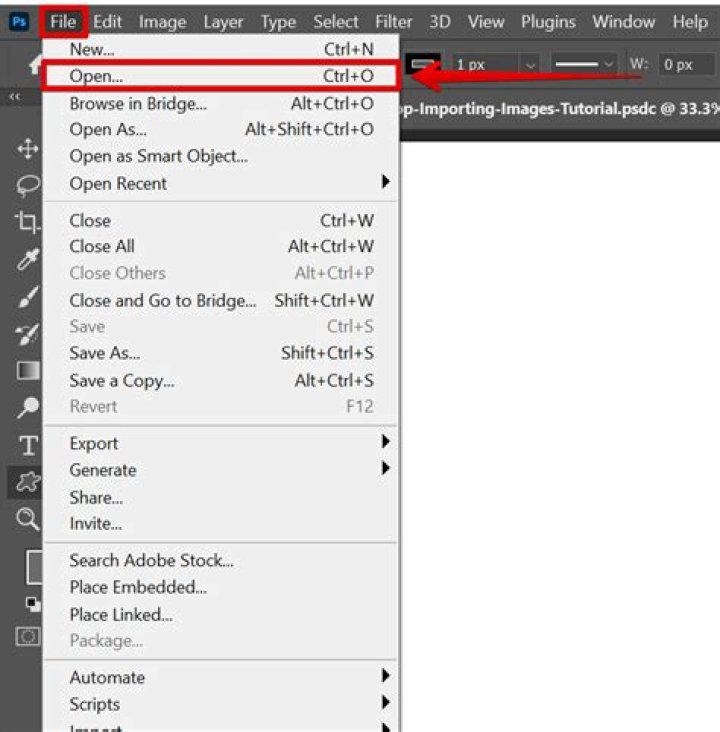Select the Type tool
Screen dimensions: 720x732
click(x=28, y=445)
